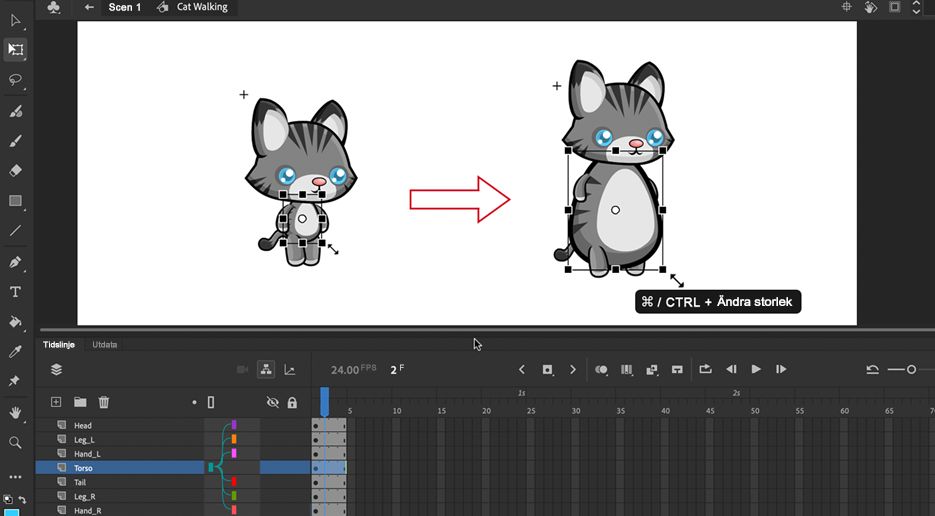Toggle visibility for all layers

coord(273,403)
